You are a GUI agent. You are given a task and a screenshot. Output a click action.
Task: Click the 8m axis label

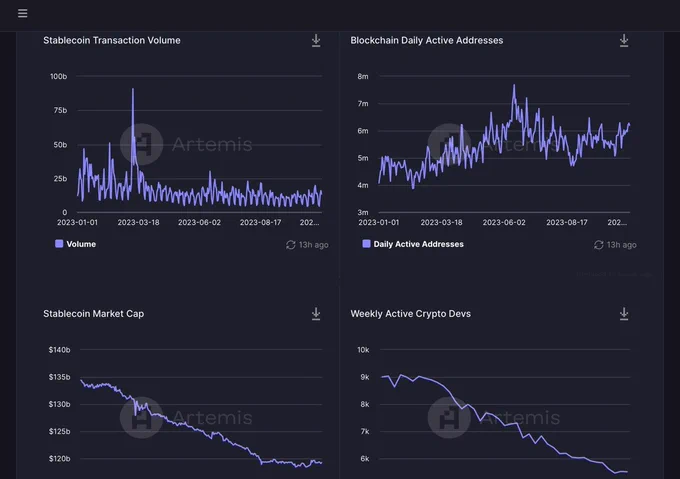363,76
